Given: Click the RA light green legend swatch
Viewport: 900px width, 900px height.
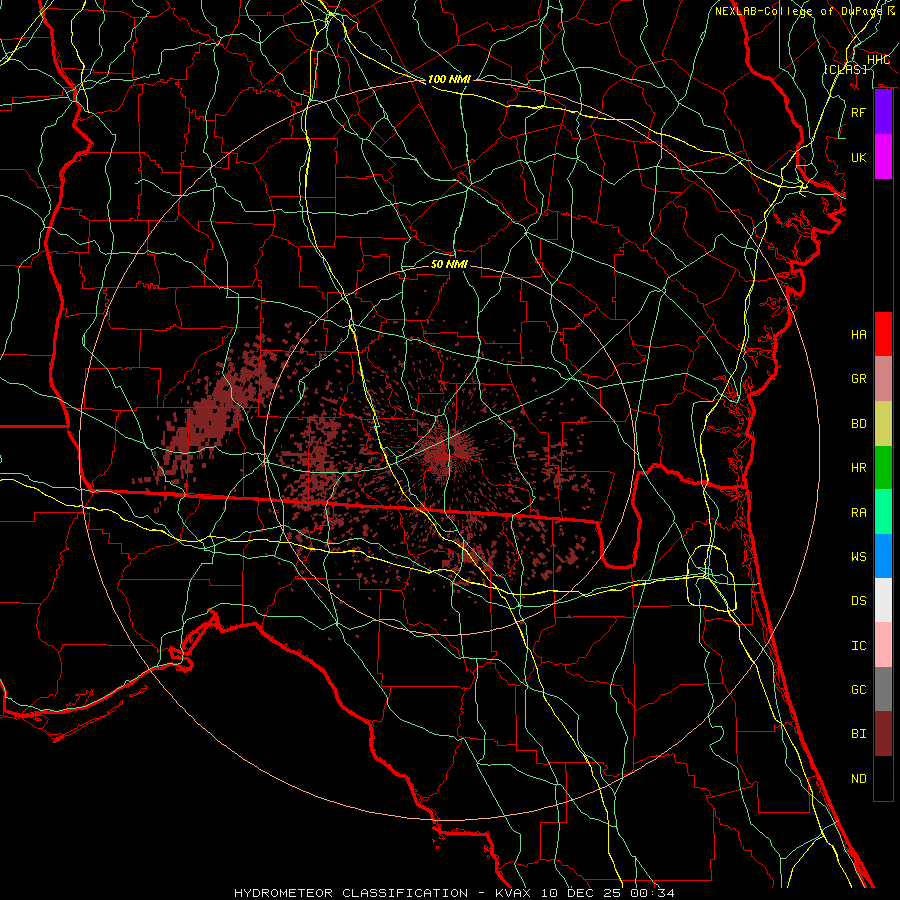Looking at the screenshot, I should [x=883, y=512].
